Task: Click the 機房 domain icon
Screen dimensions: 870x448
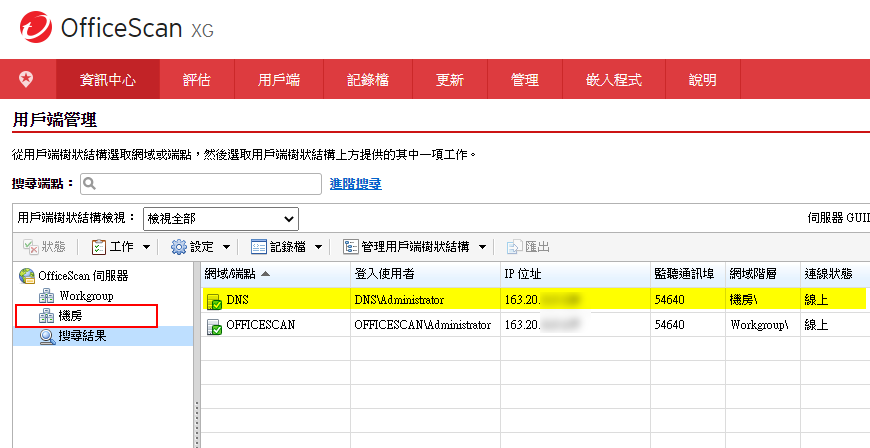Action: pyautogui.click(x=47, y=316)
